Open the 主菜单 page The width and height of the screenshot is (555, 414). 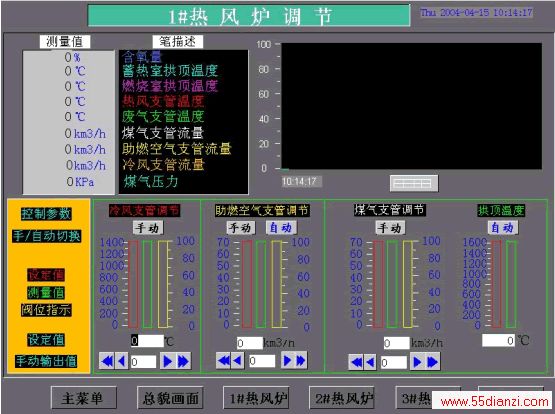coord(84,398)
